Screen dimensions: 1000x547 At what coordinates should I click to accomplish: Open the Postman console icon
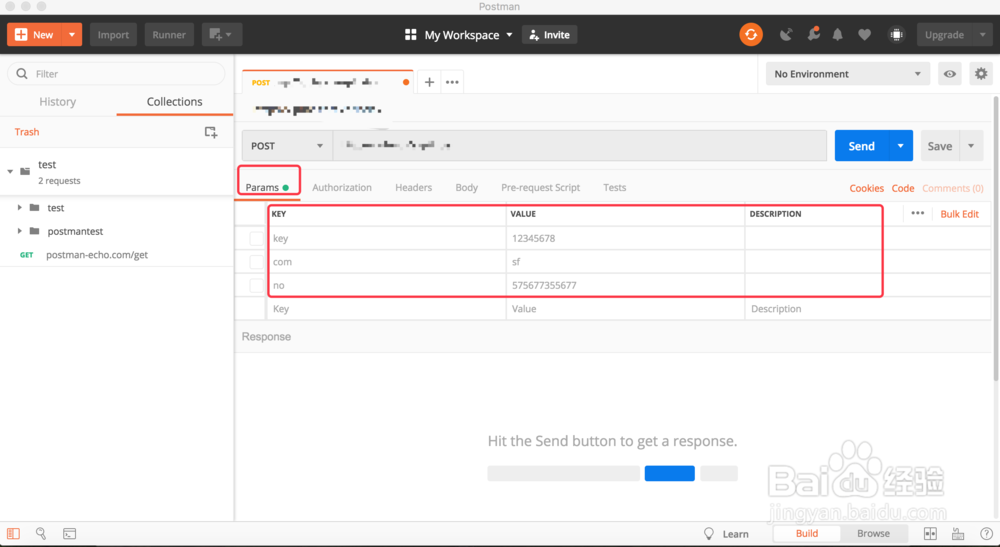click(x=70, y=534)
